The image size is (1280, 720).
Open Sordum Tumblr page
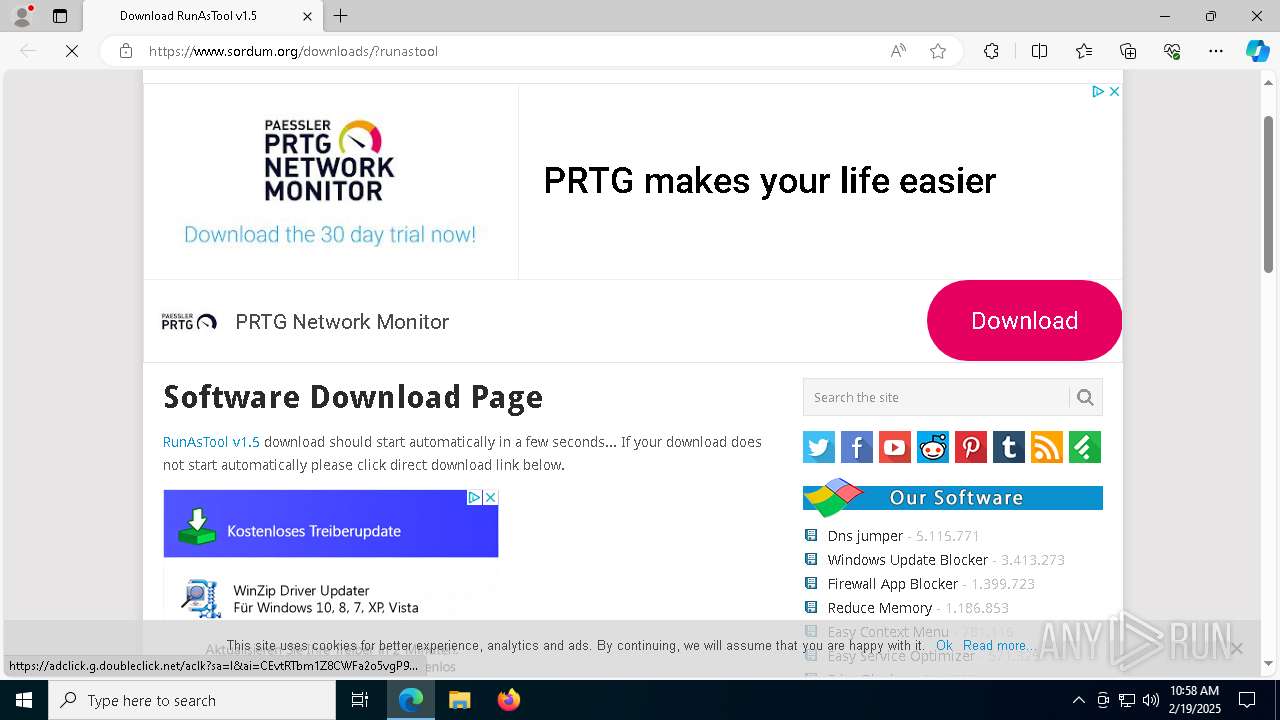pyautogui.click(x=1009, y=447)
